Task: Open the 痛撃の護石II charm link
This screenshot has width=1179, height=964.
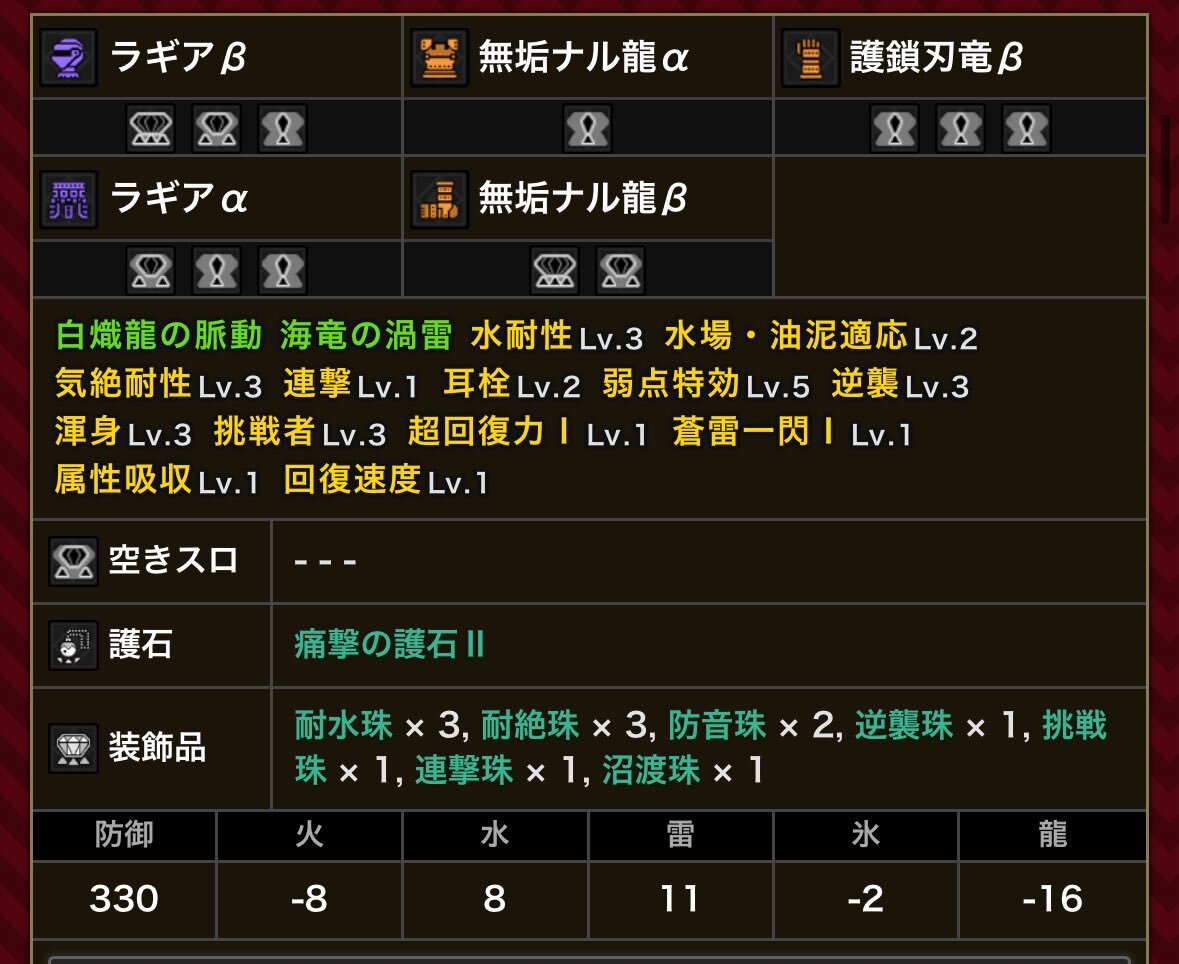Action: tap(389, 644)
